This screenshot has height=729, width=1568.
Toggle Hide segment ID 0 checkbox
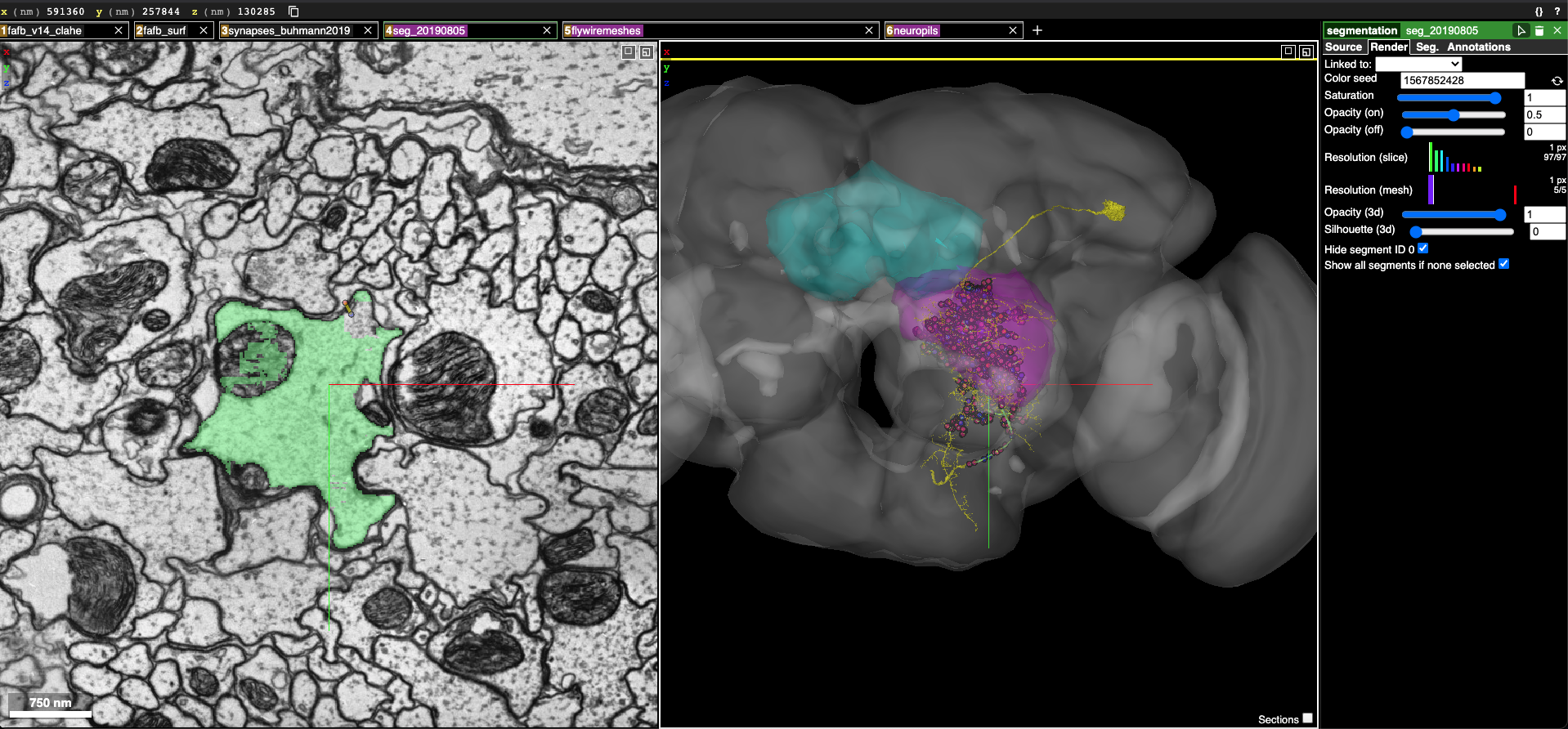pyautogui.click(x=1422, y=248)
